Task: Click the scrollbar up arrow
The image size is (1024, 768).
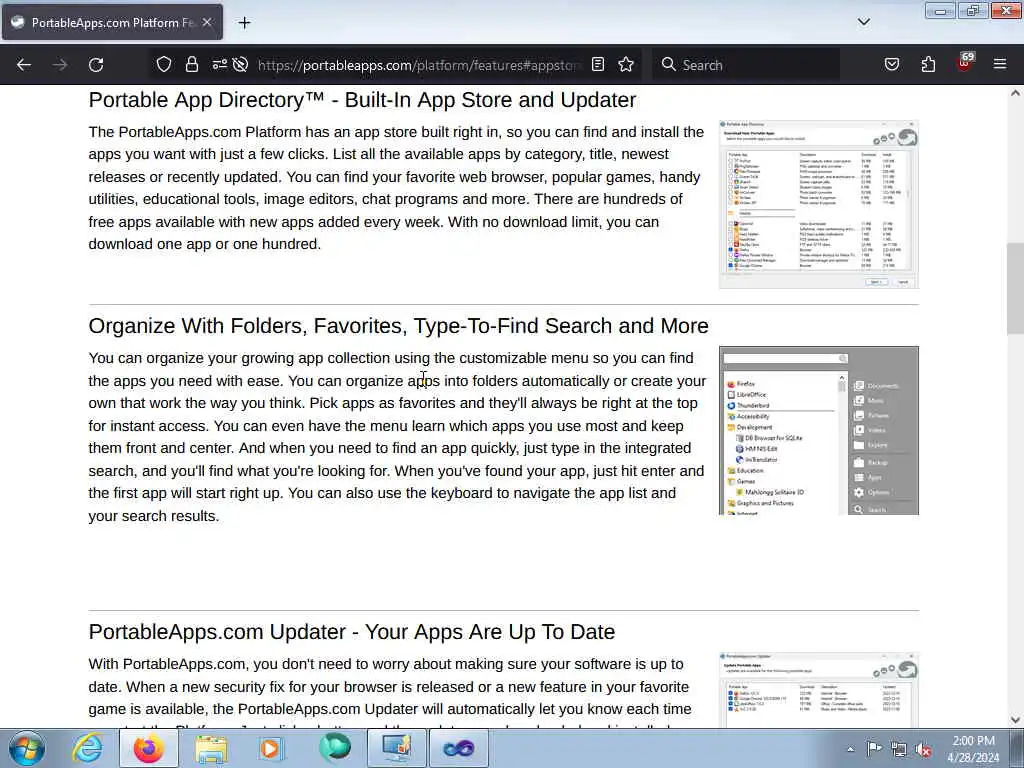Action: tap(1015, 93)
